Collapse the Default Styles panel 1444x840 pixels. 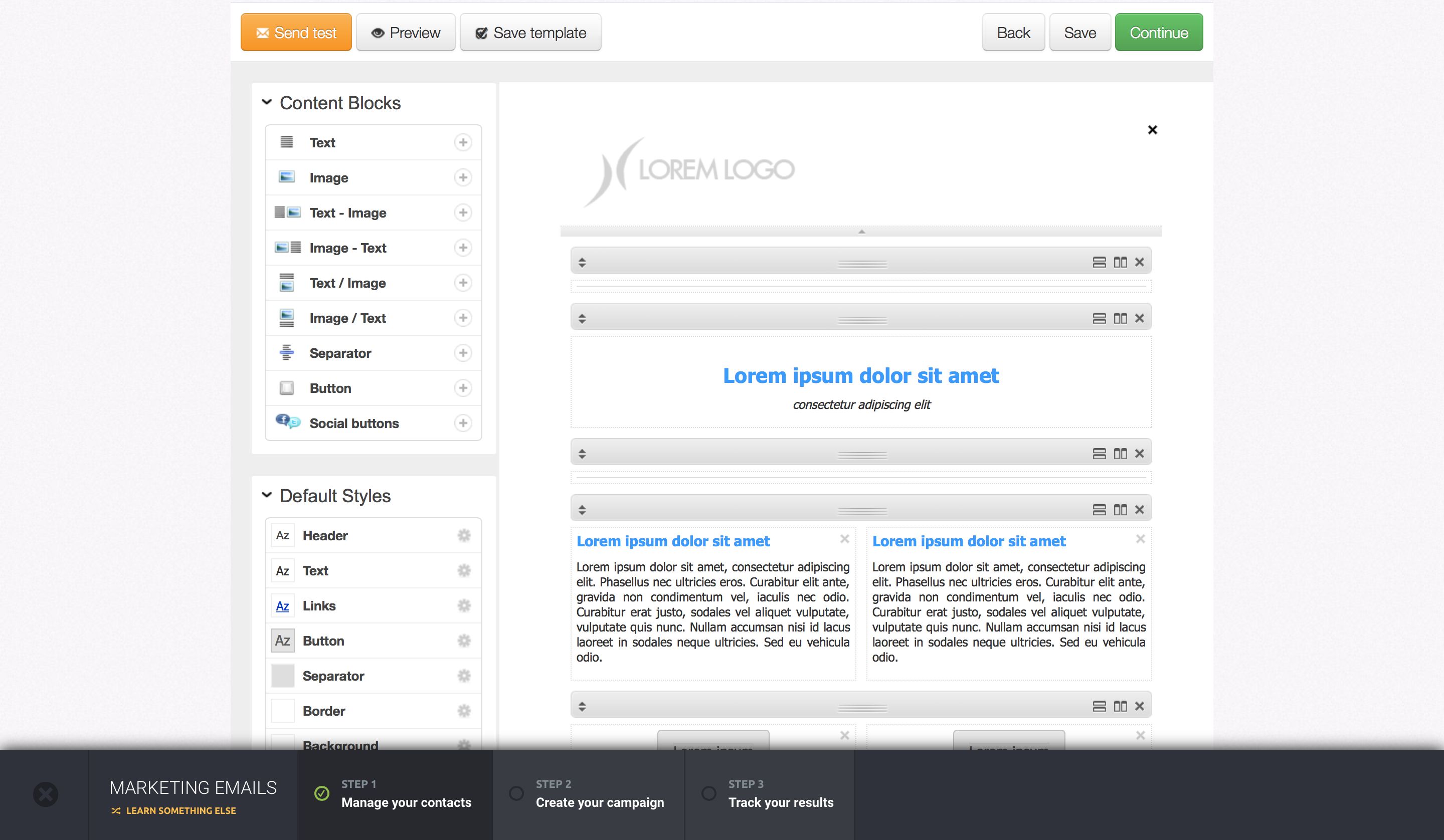266,495
